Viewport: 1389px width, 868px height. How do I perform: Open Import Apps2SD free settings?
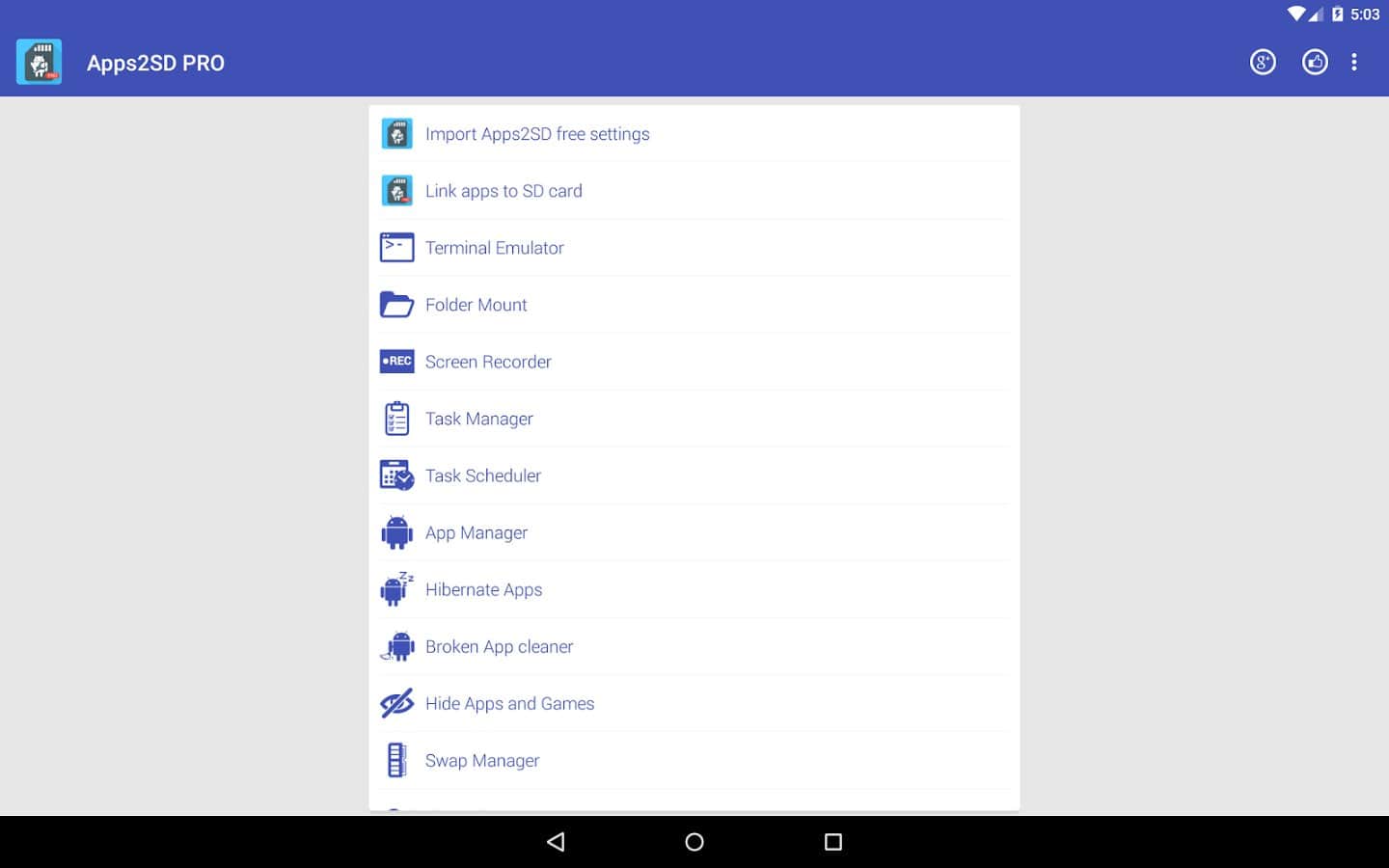(x=537, y=134)
